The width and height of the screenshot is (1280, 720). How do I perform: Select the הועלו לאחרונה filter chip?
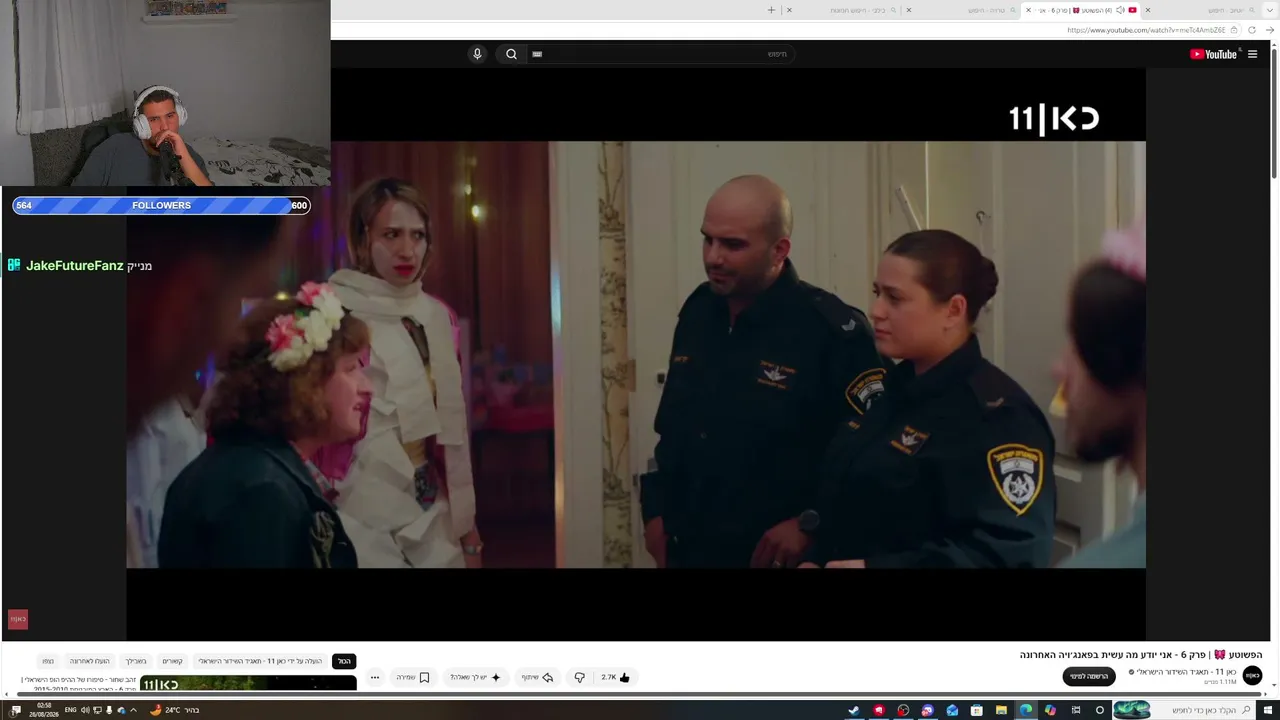tap(90, 661)
